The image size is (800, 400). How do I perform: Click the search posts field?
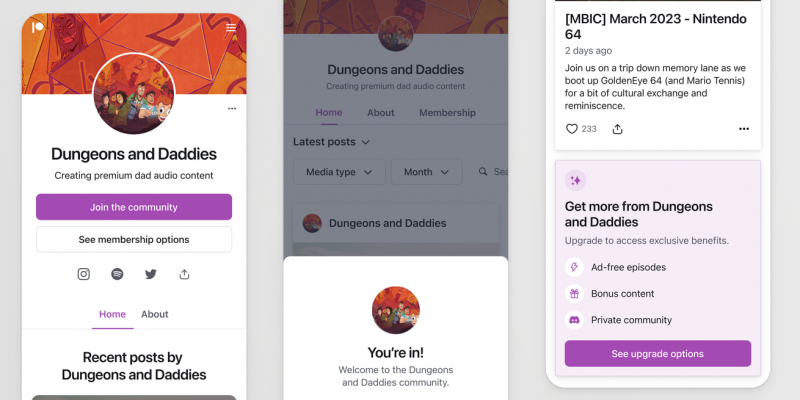point(492,172)
